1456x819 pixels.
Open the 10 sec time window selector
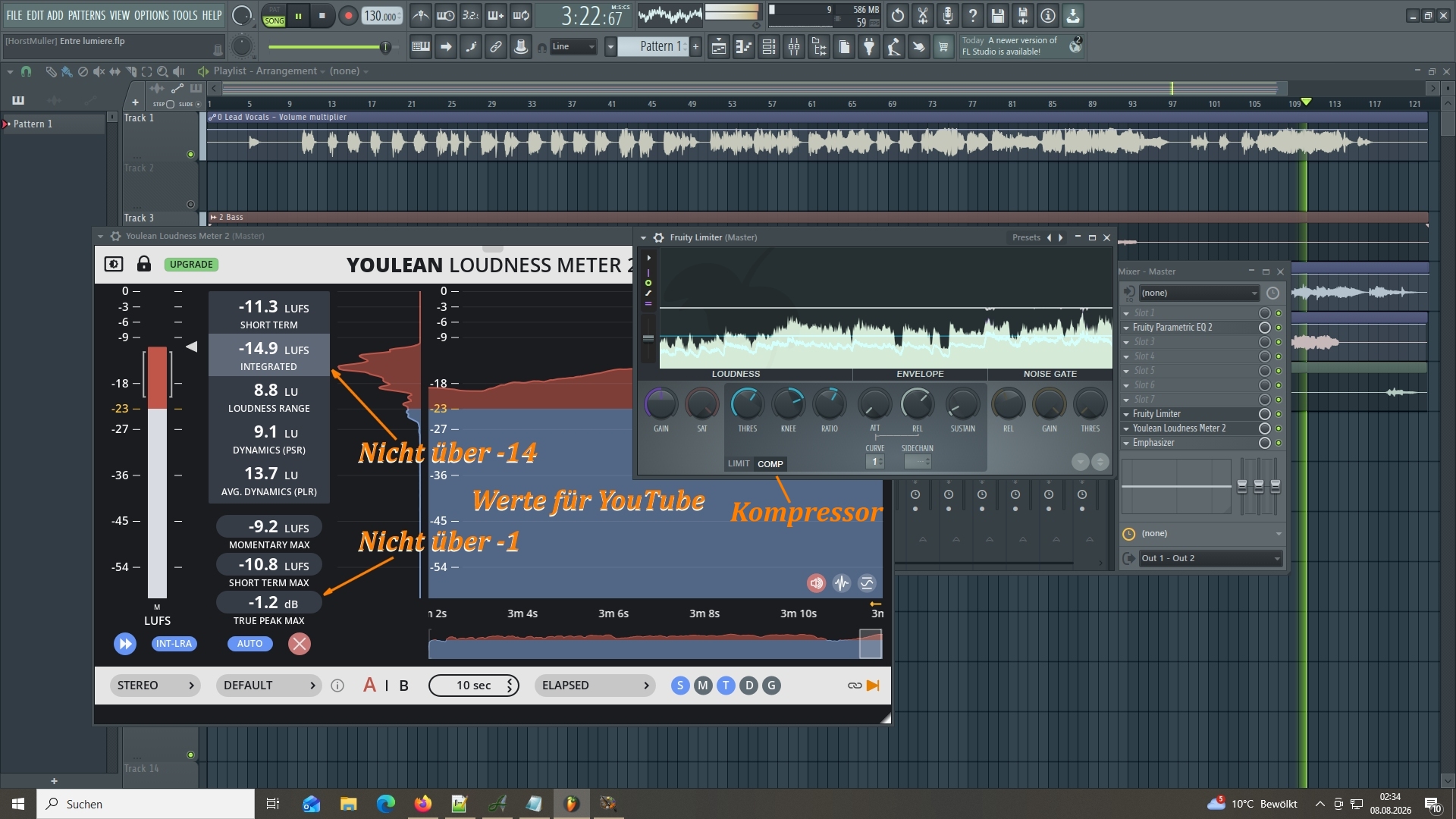[x=474, y=686]
